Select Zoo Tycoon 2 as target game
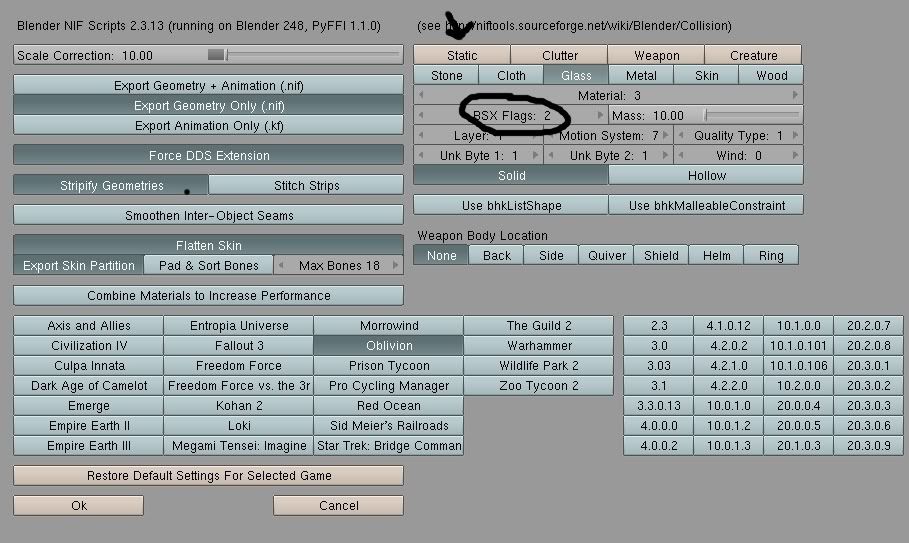 (539, 385)
